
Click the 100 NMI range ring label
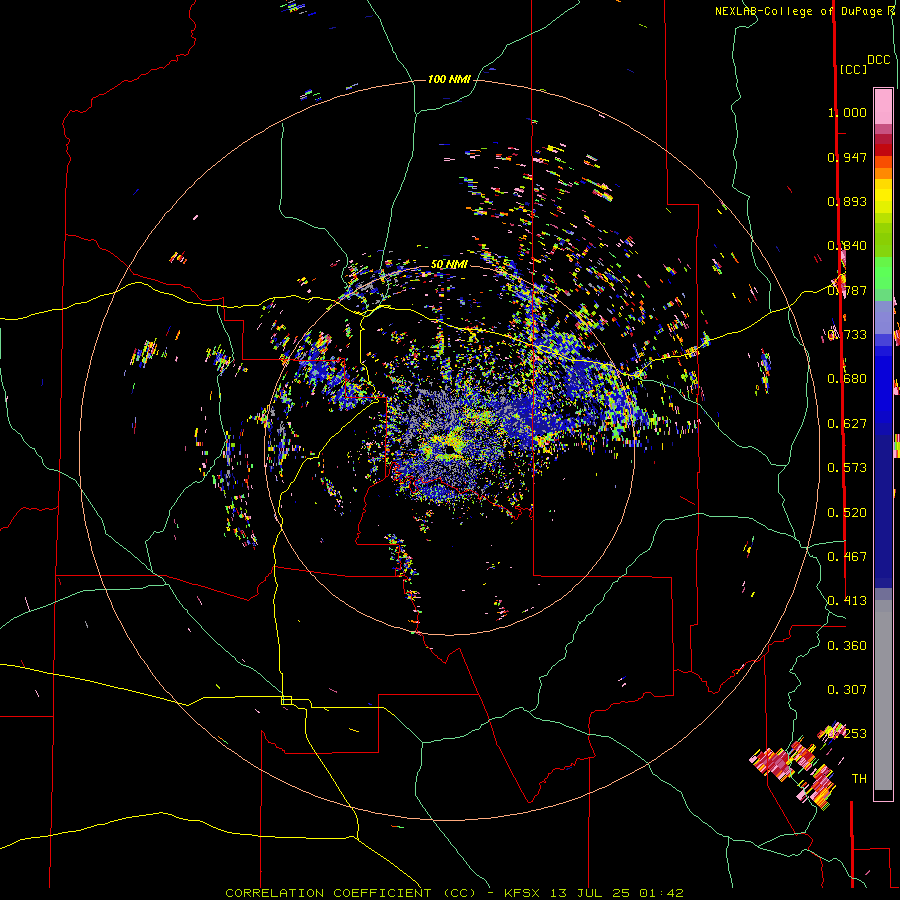click(449, 79)
